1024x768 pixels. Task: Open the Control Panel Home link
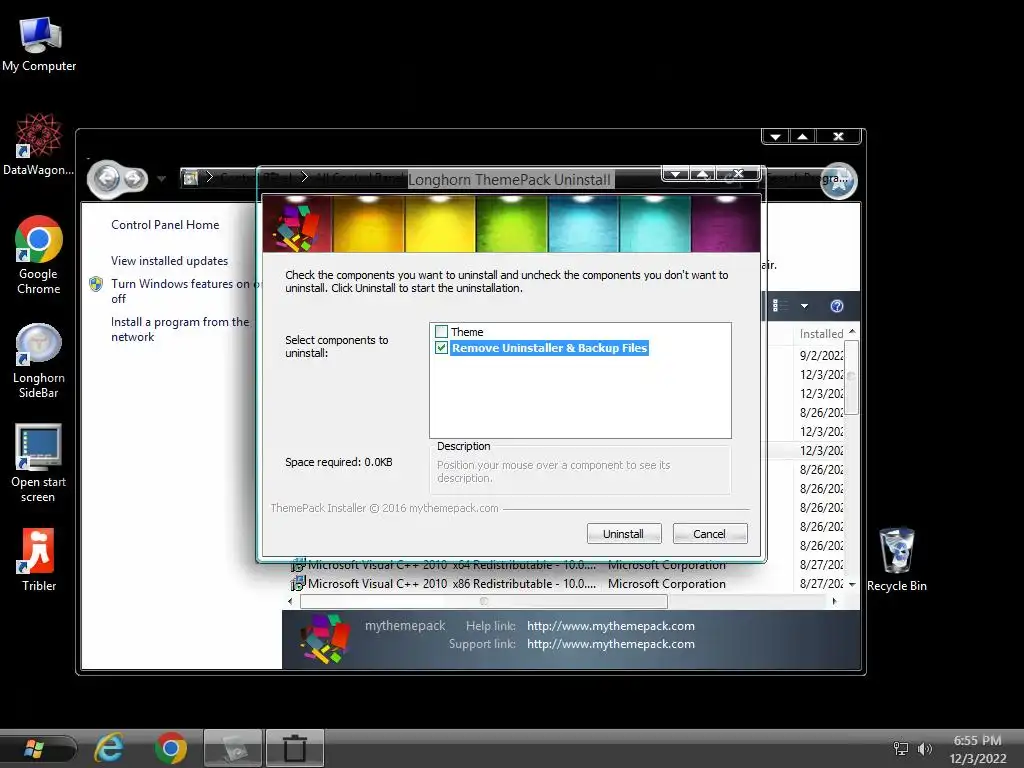[x=165, y=225]
